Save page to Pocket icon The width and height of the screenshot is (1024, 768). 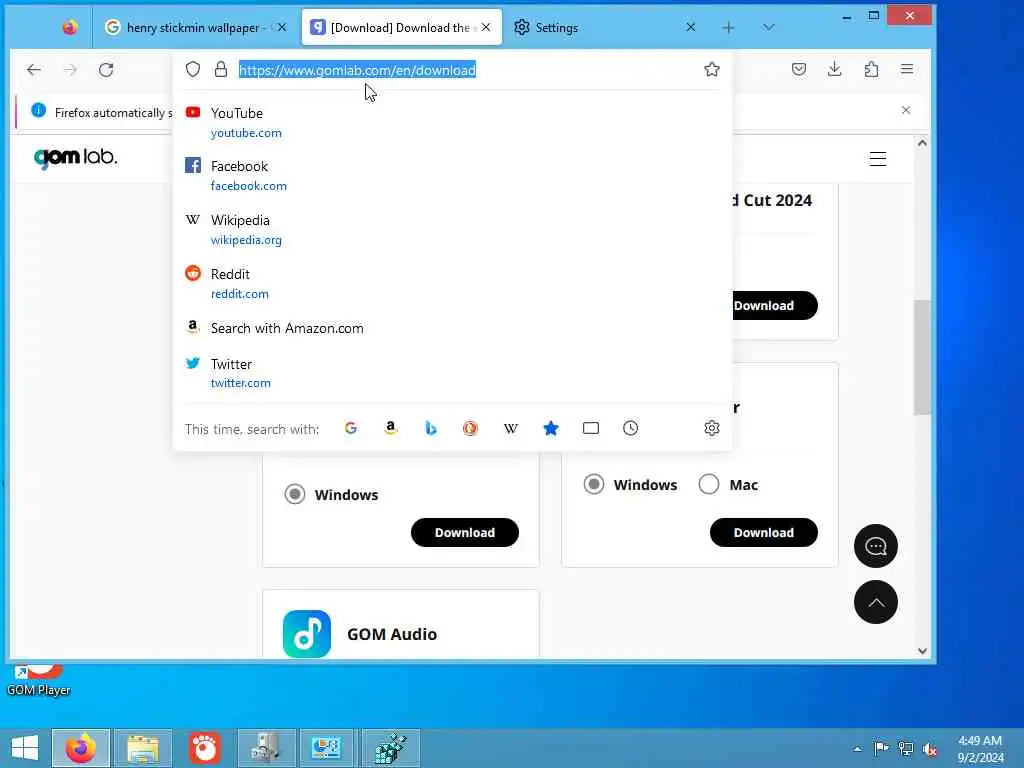click(x=799, y=69)
